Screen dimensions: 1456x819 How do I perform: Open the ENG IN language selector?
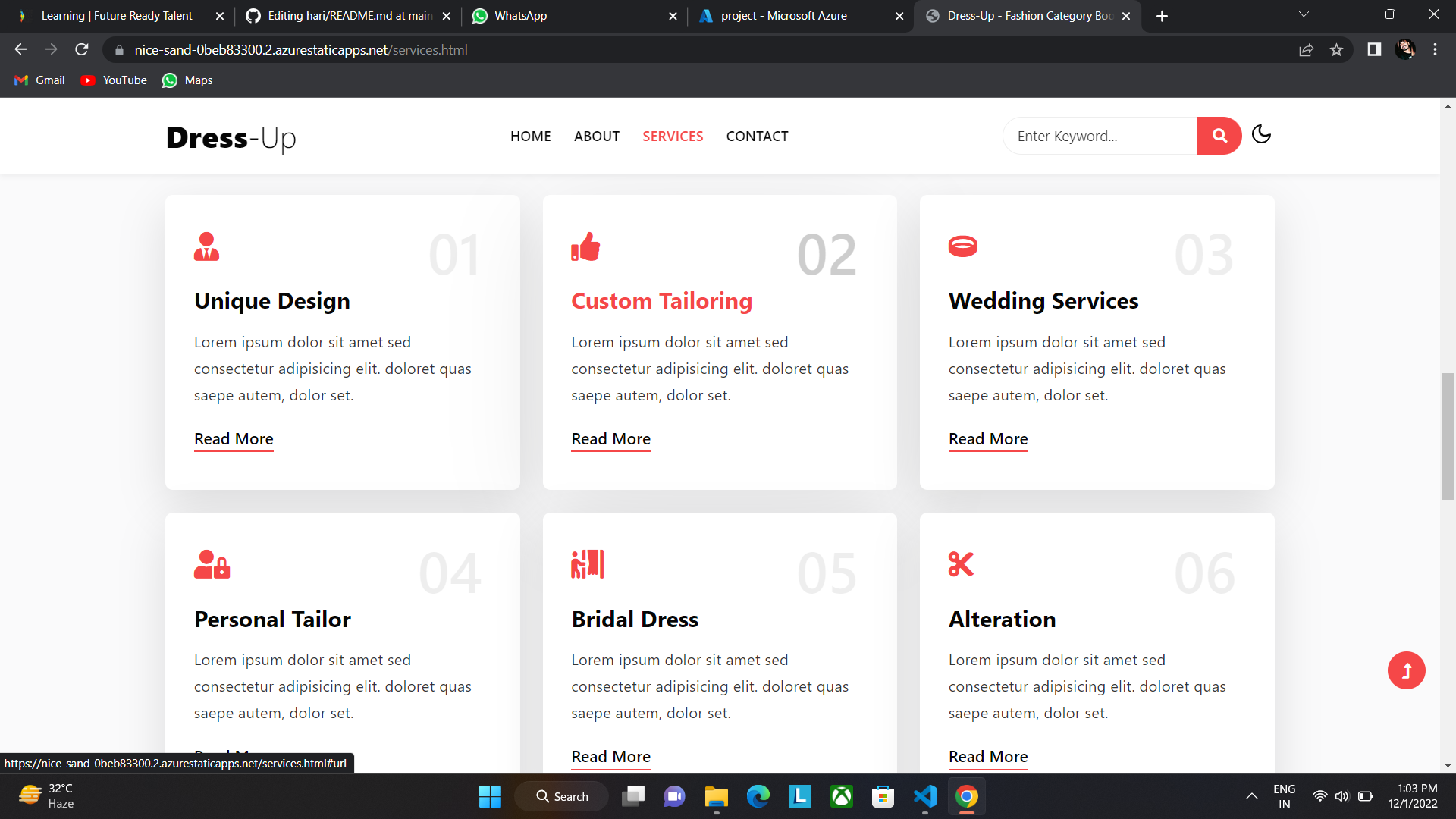[1285, 796]
